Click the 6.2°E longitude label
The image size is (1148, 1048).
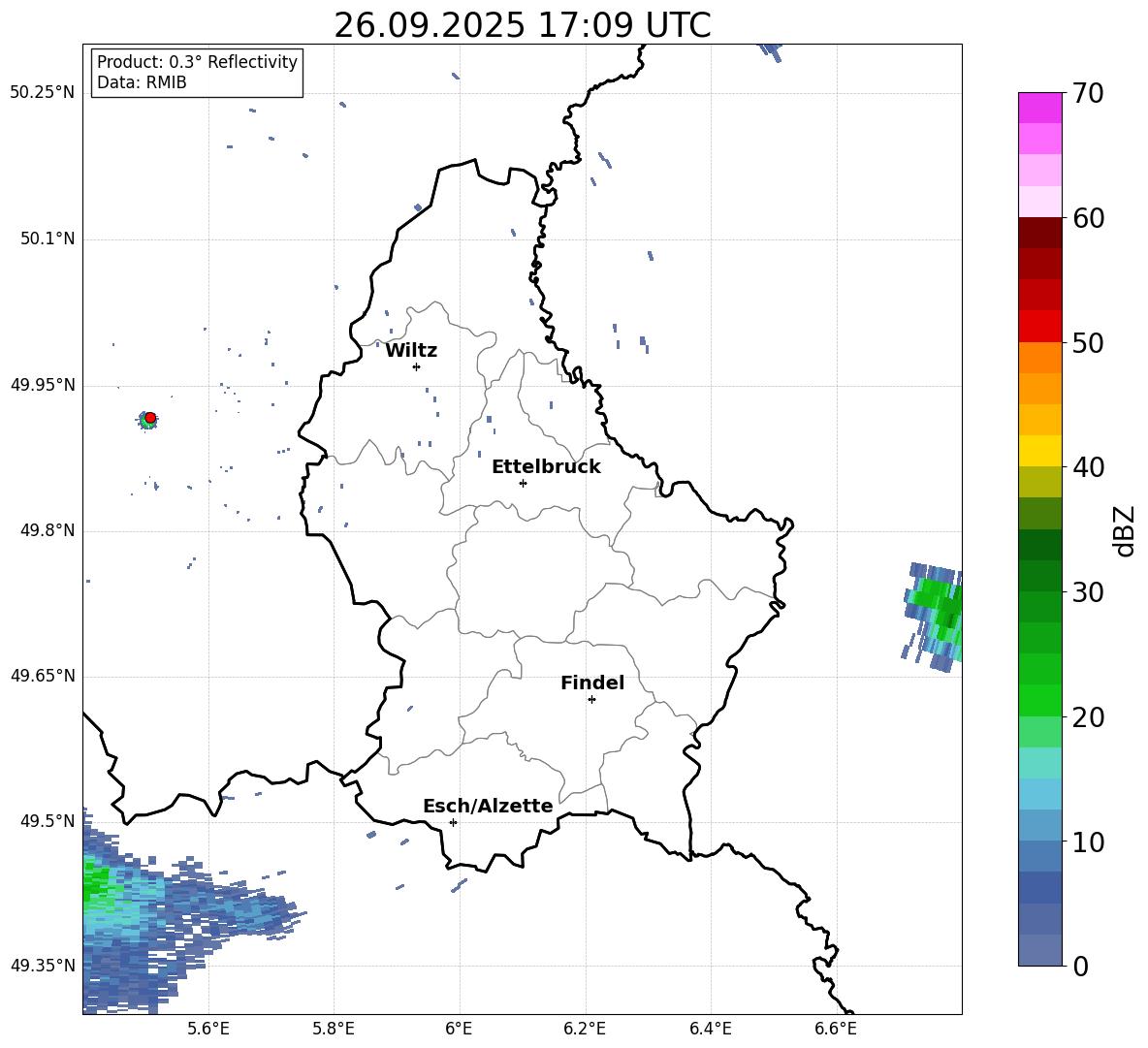[585, 1029]
